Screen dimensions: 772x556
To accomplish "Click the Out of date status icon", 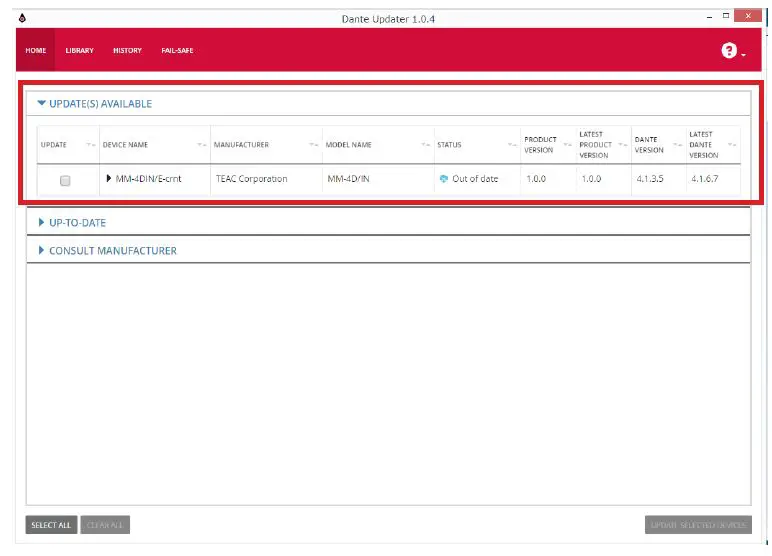I will click(x=444, y=179).
